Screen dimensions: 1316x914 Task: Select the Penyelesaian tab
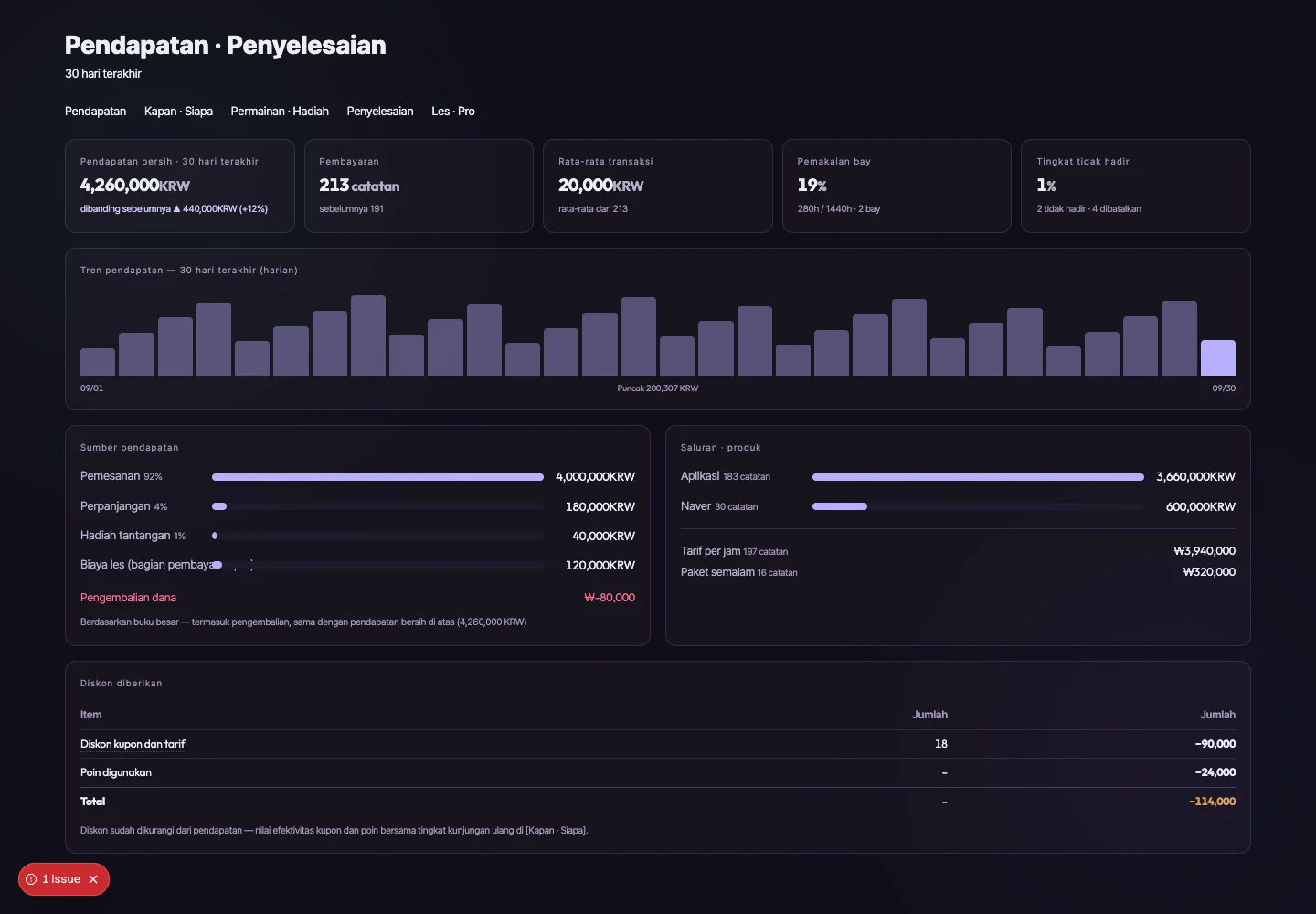(x=380, y=112)
